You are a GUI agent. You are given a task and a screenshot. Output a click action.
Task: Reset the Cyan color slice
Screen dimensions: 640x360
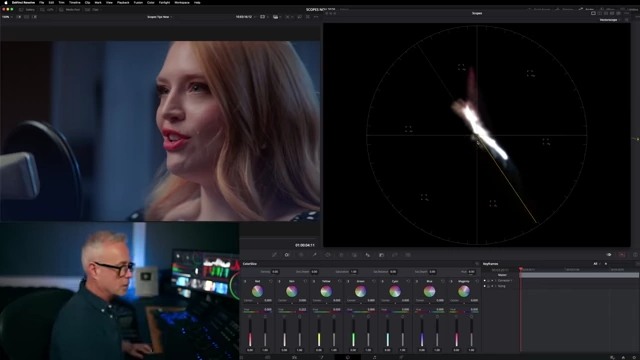408,281
